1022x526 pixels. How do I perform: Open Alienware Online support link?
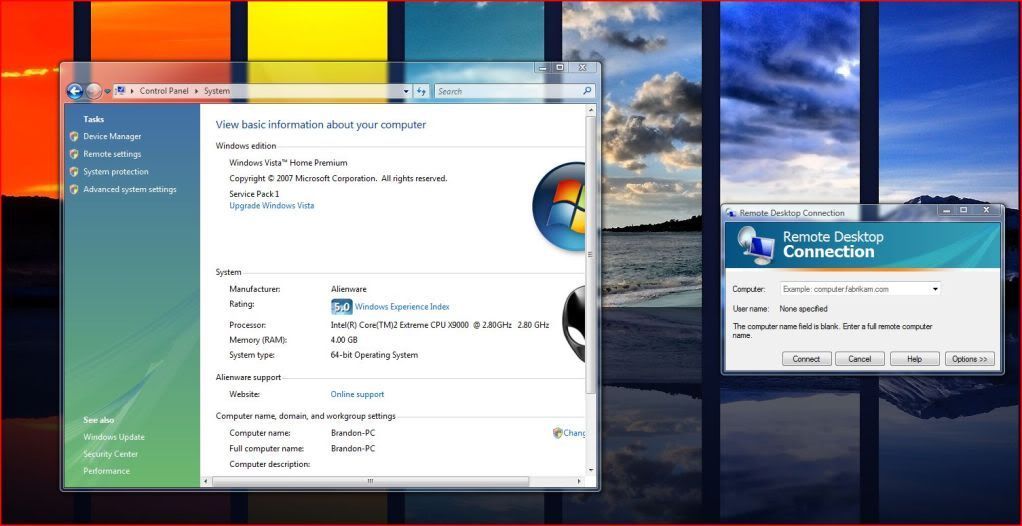tap(357, 394)
